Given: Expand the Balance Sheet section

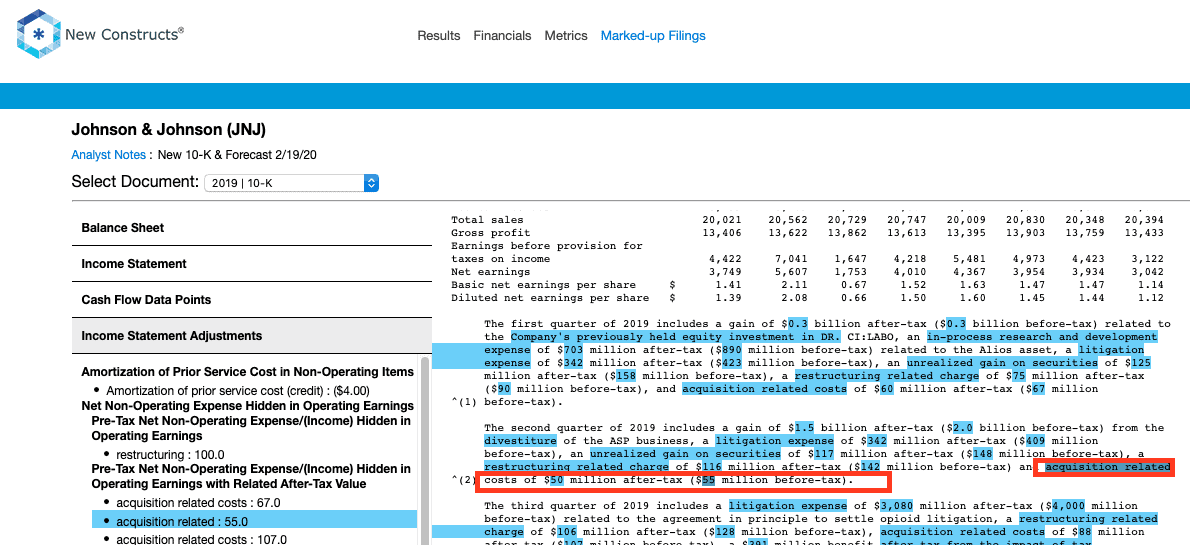Looking at the screenshot, I should point(251,228).
